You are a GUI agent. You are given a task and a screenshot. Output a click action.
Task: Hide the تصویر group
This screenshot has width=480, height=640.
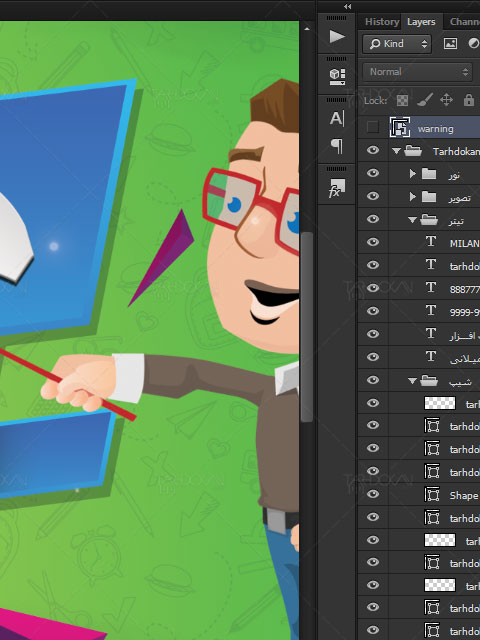(x=373, y=196)
